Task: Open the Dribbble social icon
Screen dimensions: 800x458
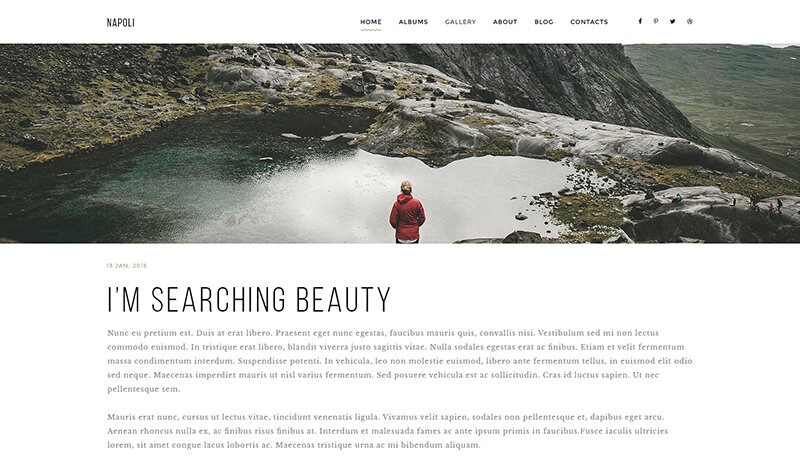Action: click(x=690, y=21)
